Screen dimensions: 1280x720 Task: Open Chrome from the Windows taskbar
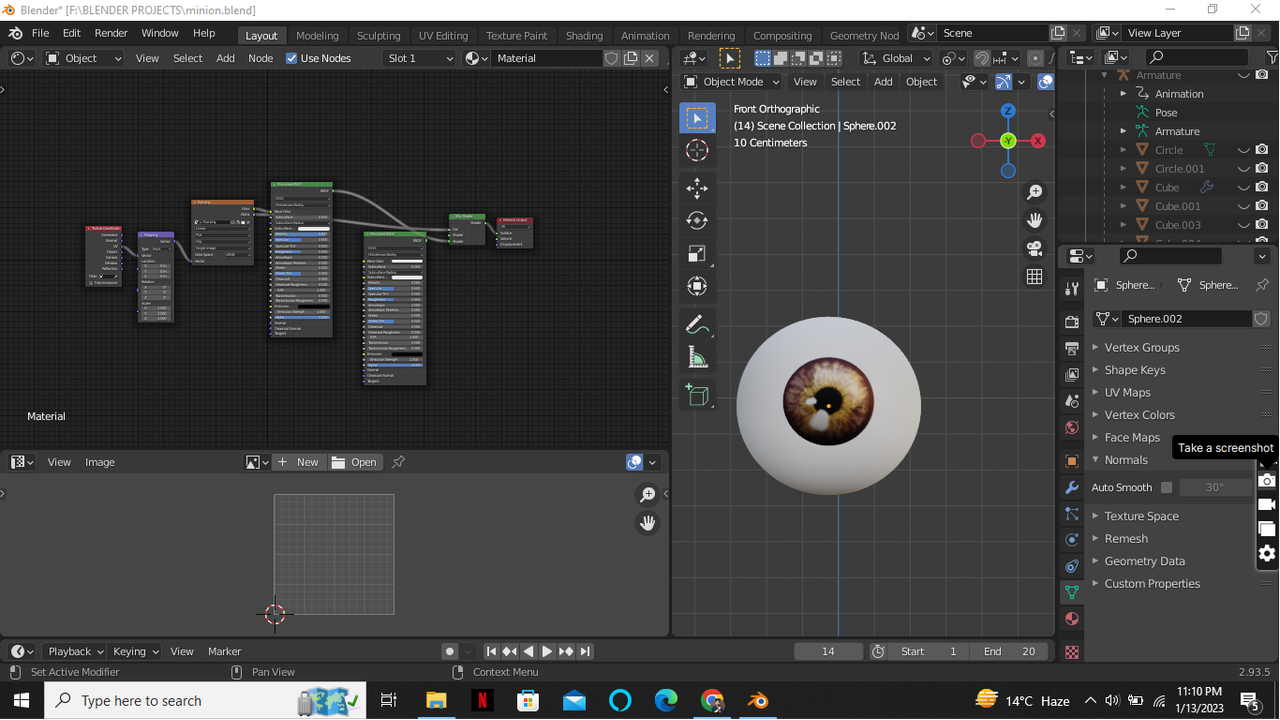[712, 700]
